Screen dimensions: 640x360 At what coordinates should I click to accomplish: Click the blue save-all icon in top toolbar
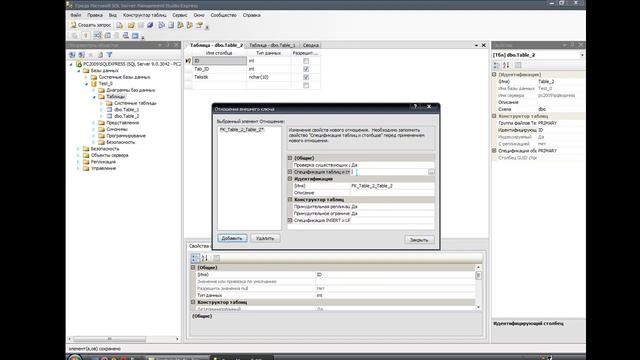coord(150,25)
